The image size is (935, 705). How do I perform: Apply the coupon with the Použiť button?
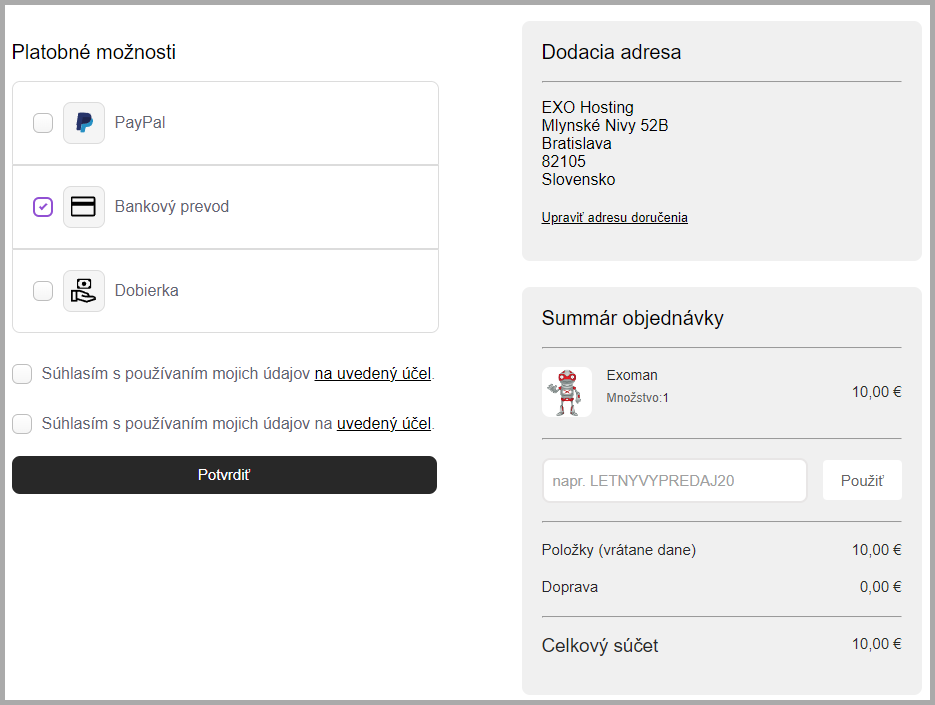861,481
